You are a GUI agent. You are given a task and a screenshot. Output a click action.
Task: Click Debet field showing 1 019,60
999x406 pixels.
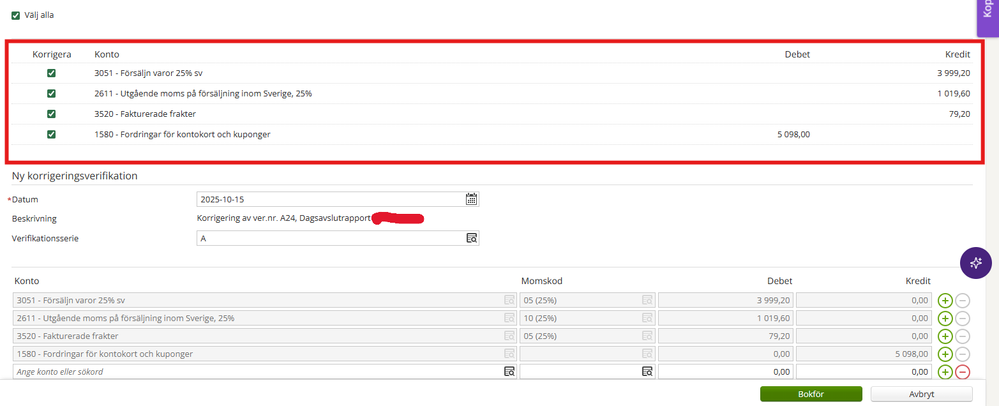(x=726, y=317)
